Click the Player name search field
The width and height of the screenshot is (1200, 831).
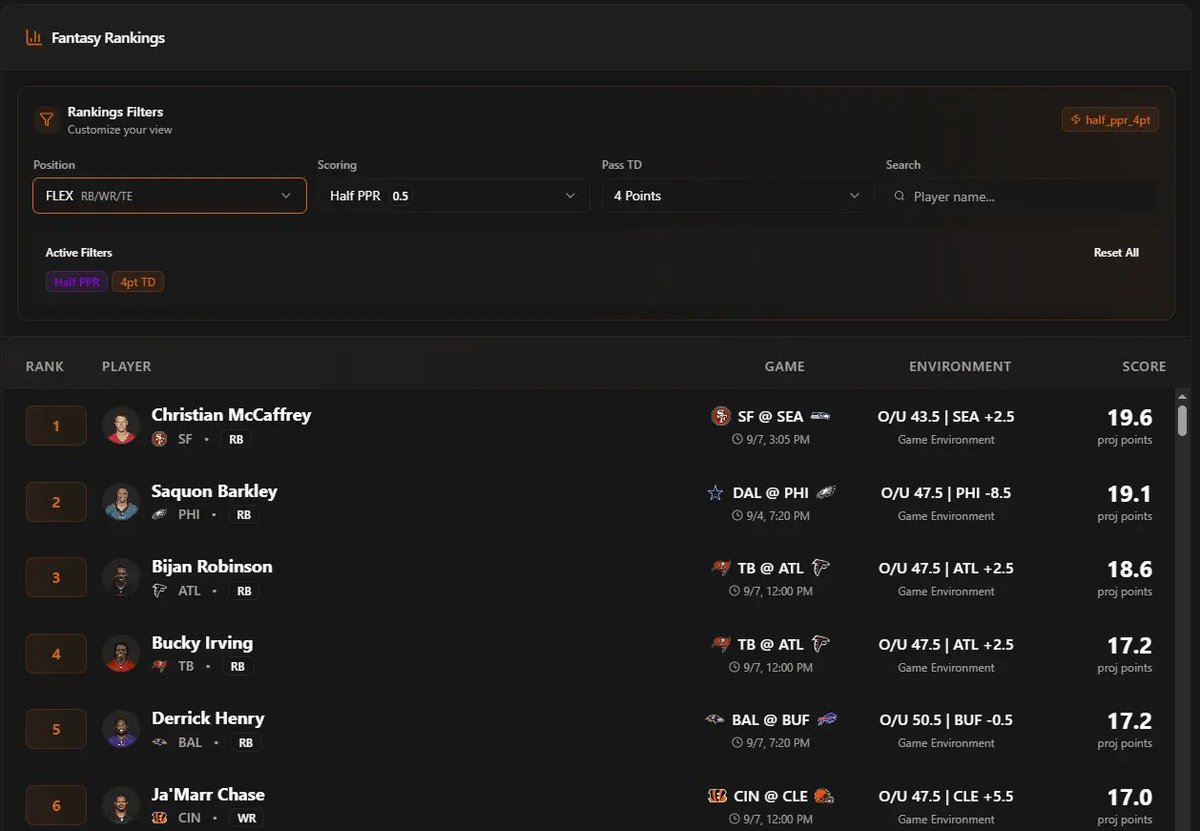tap(1022, 196)
